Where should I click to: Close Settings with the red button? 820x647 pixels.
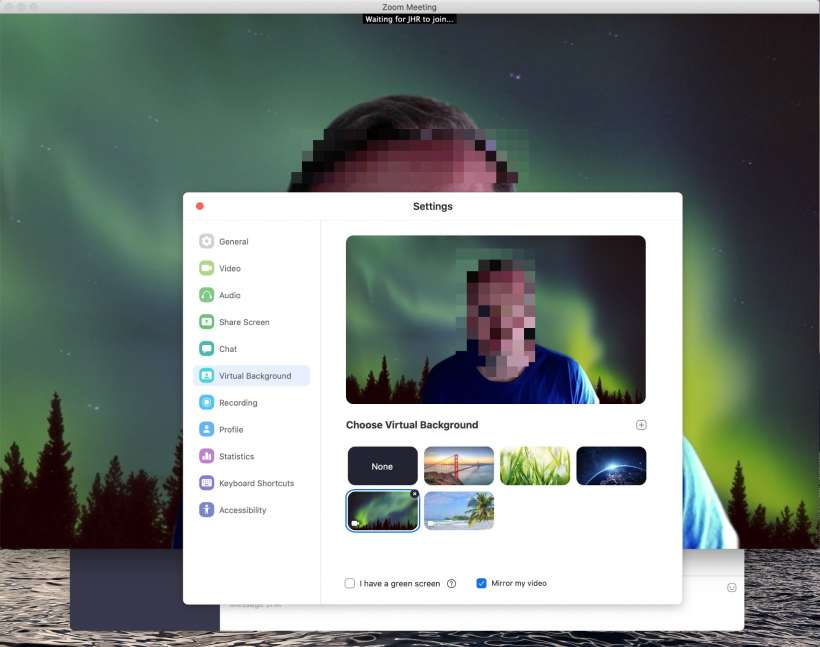click(200, 206)
